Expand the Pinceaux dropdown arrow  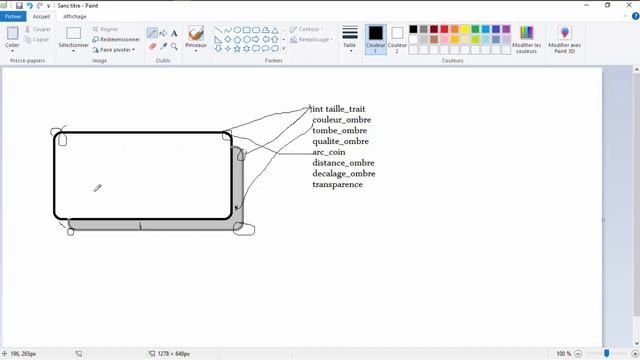pyautogui.click(x=196, y=51)
